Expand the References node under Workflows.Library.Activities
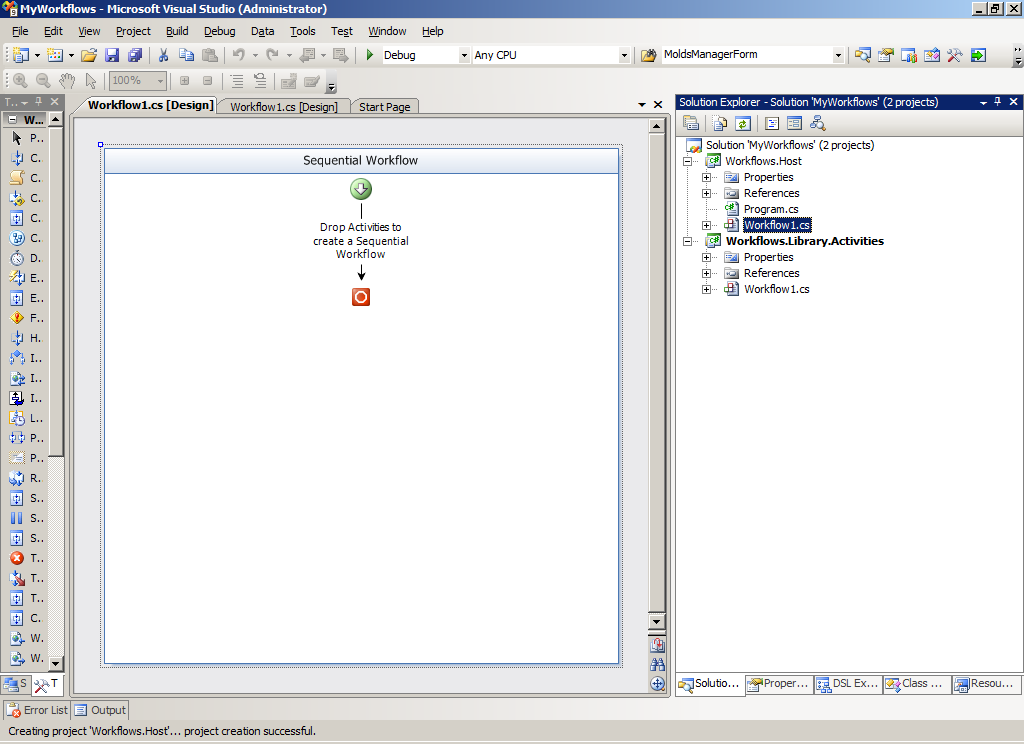This screenshot has height=744, width=1024. [706, 273]
